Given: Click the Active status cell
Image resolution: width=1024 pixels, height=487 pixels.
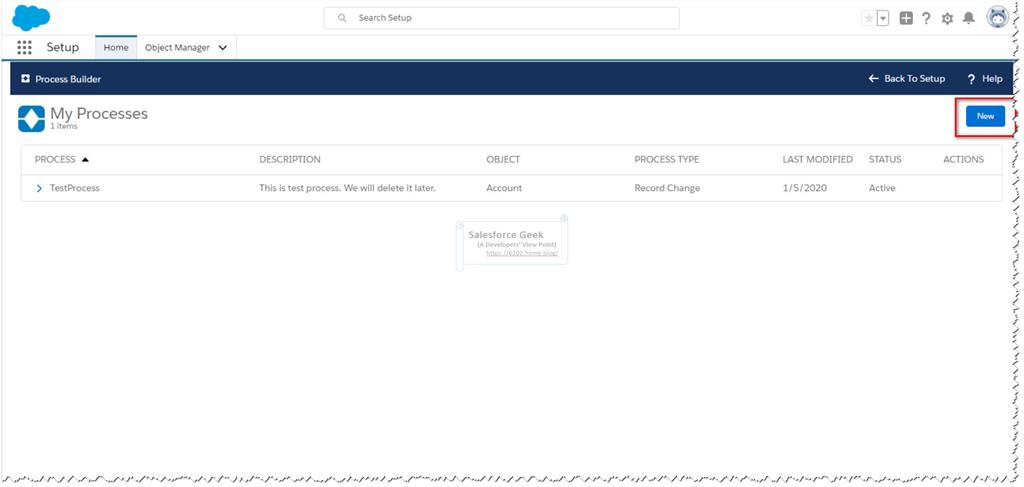Looking at the screenshot, I should point(882,188).
